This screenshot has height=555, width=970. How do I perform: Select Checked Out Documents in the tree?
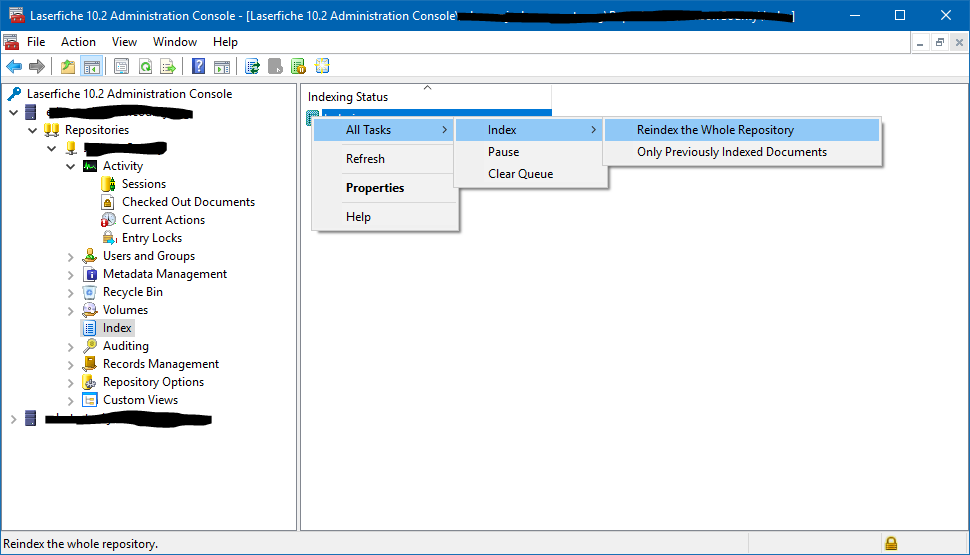(188, 202)
